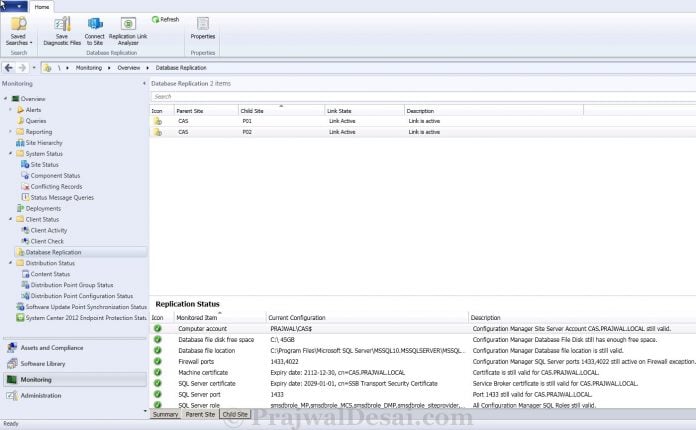Expand the Alerts tree node
This screenshot has width=696, height=430.
11,110
